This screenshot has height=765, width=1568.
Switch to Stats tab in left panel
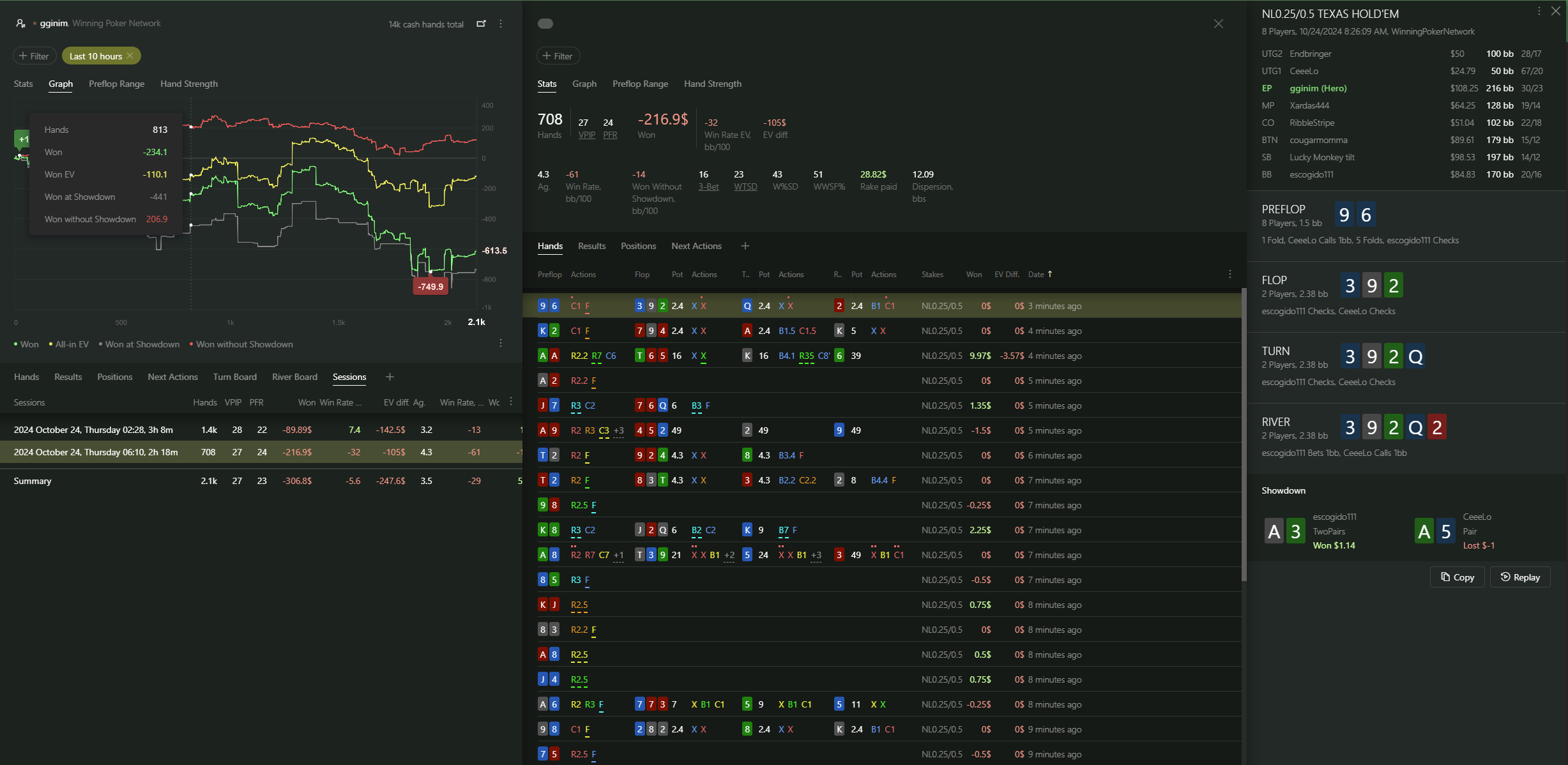click(24, 84)
